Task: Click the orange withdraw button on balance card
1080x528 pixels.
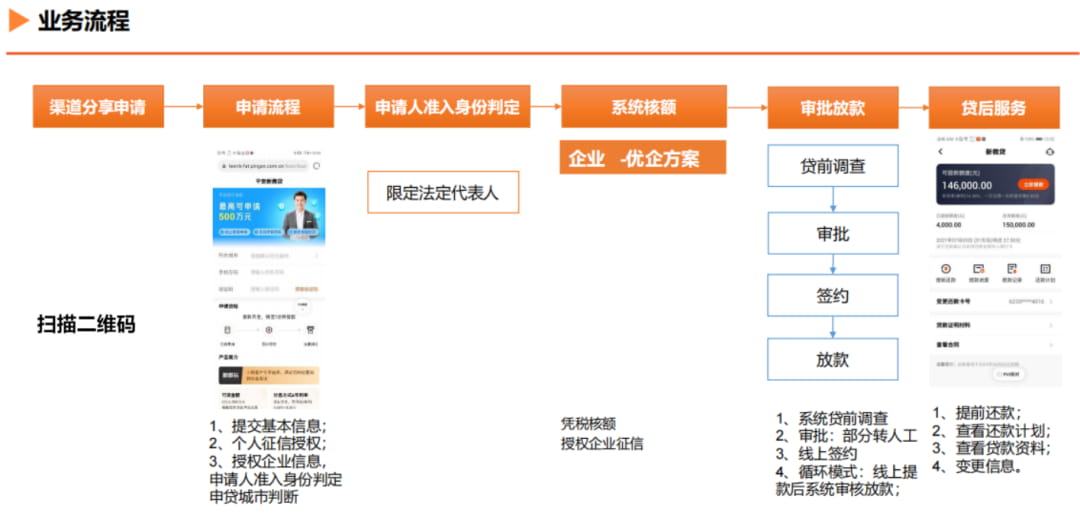Action: click(1032, 184)
